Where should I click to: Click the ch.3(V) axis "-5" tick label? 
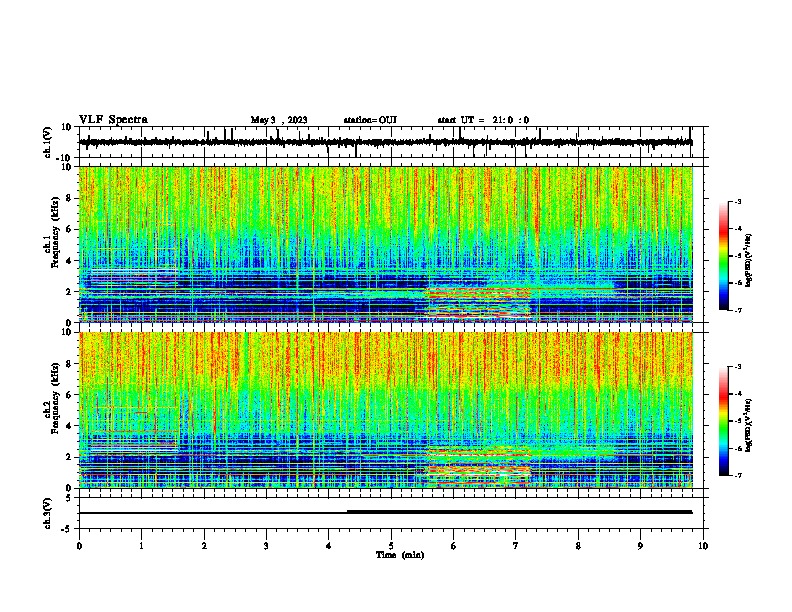(x=67, y=529)
